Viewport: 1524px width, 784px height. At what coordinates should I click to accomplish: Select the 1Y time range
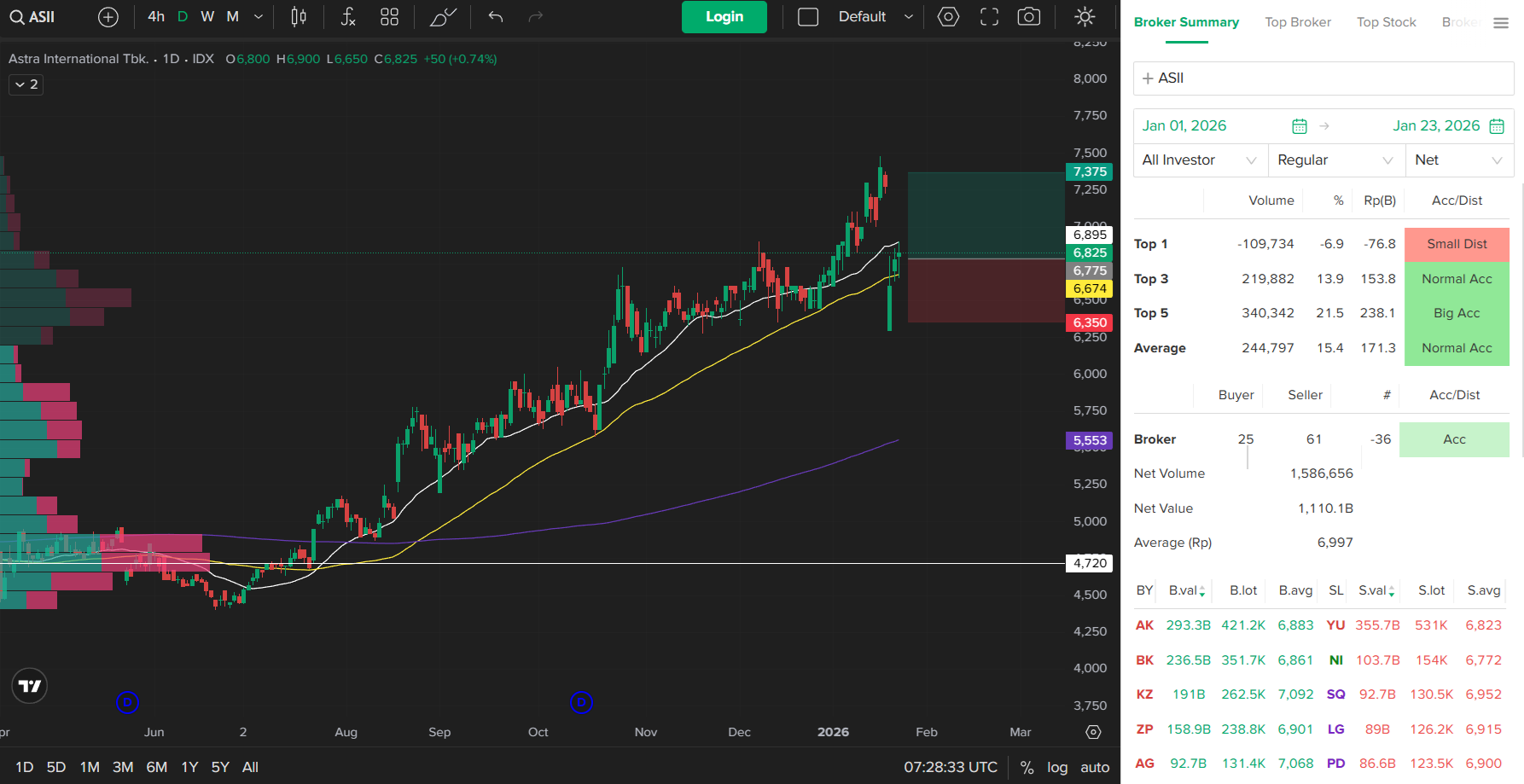tap(189, 767)
